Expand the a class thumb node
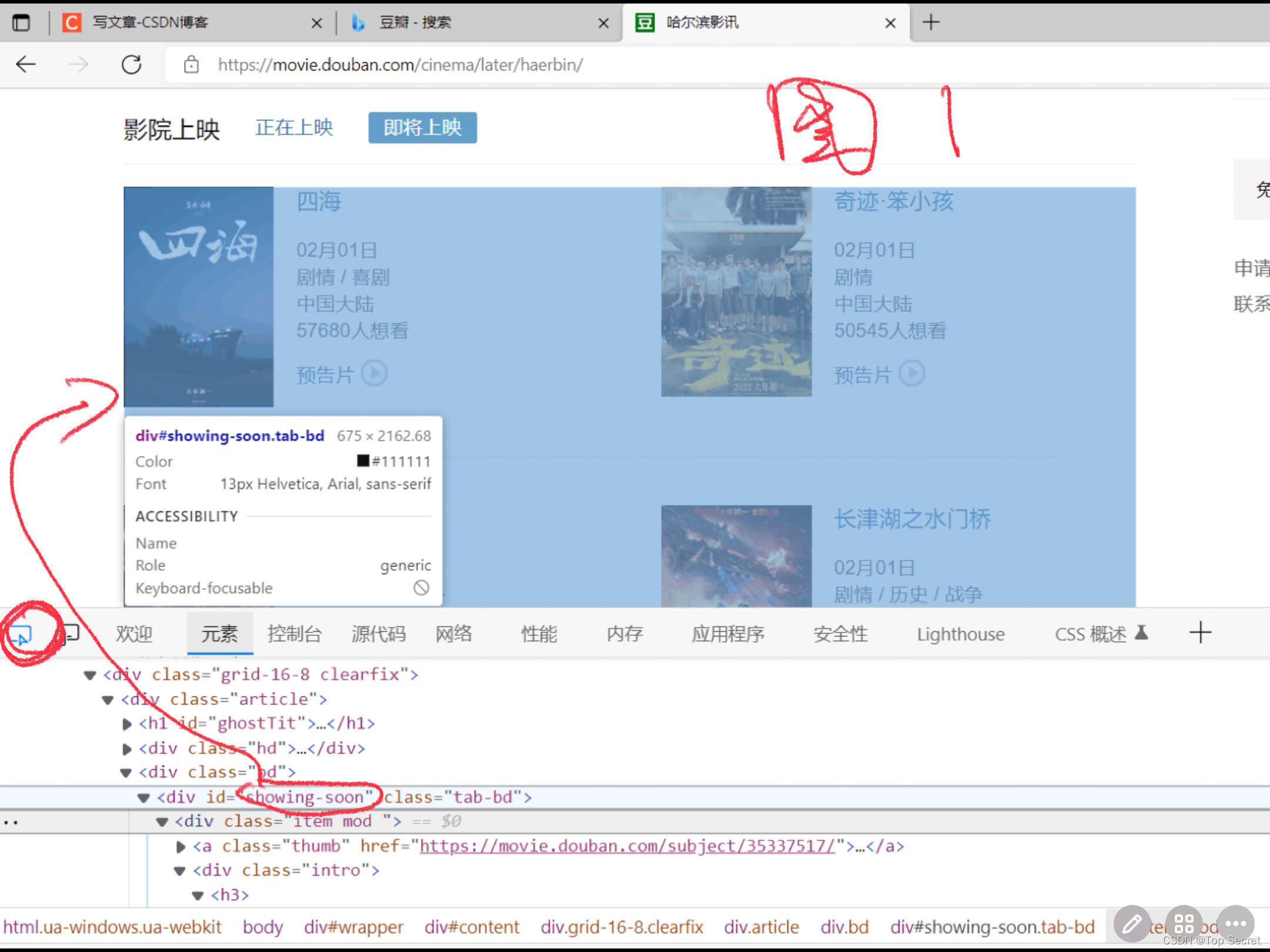Screen dimensions: 1270x952 click(x=181, y=847)
